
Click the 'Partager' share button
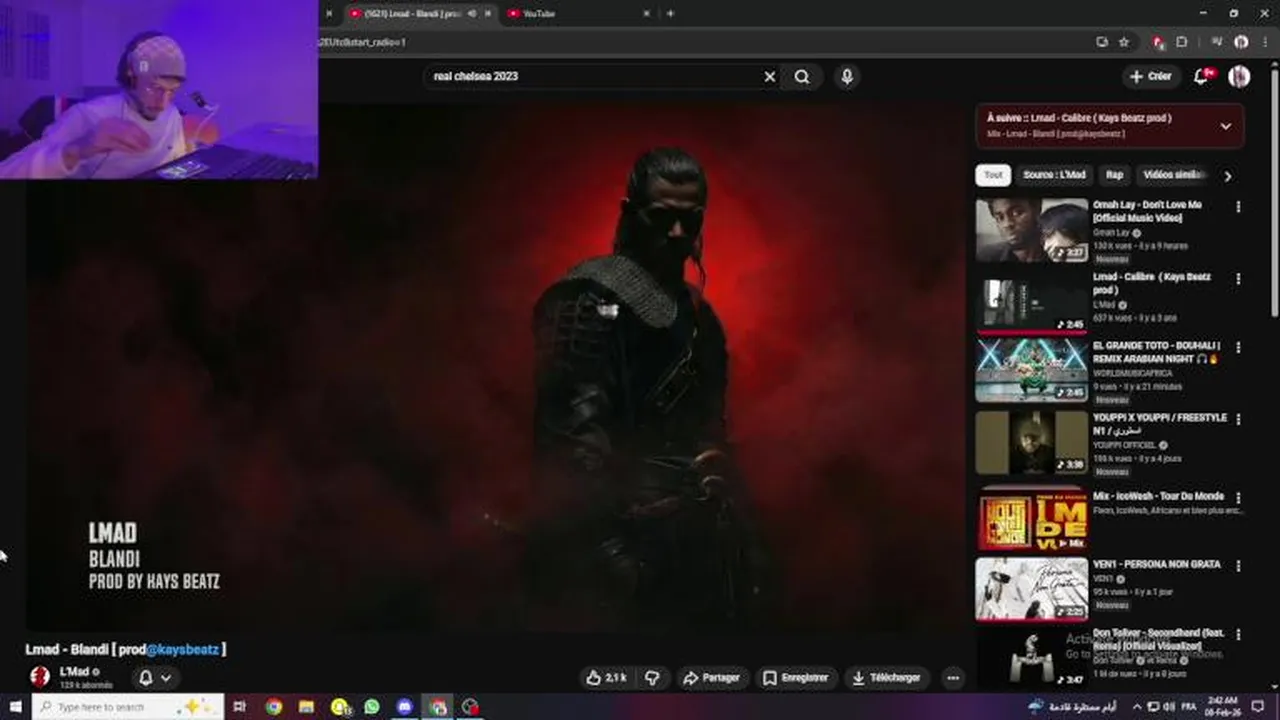(711, 678)
